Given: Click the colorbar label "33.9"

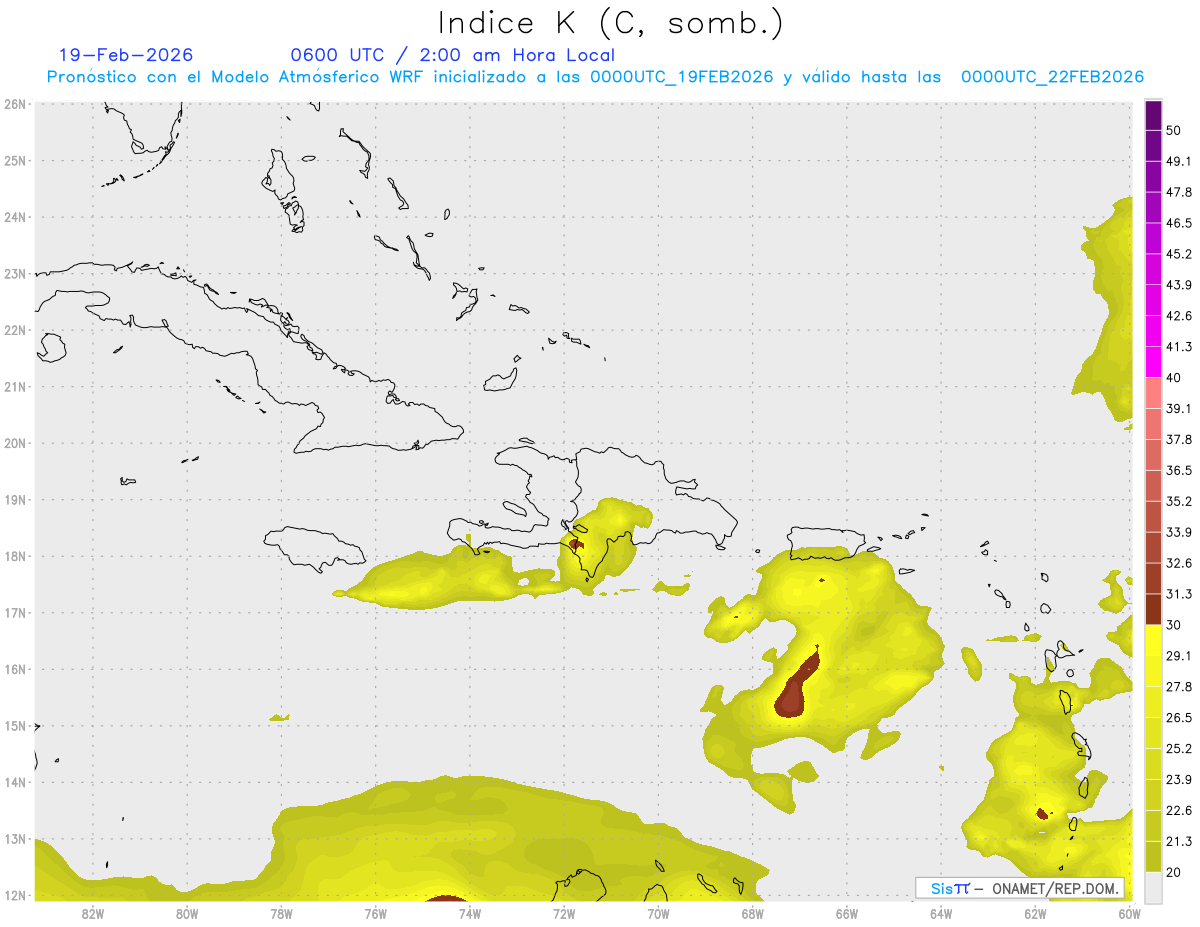Looking at the screenshot, I should pos(1179,532).
